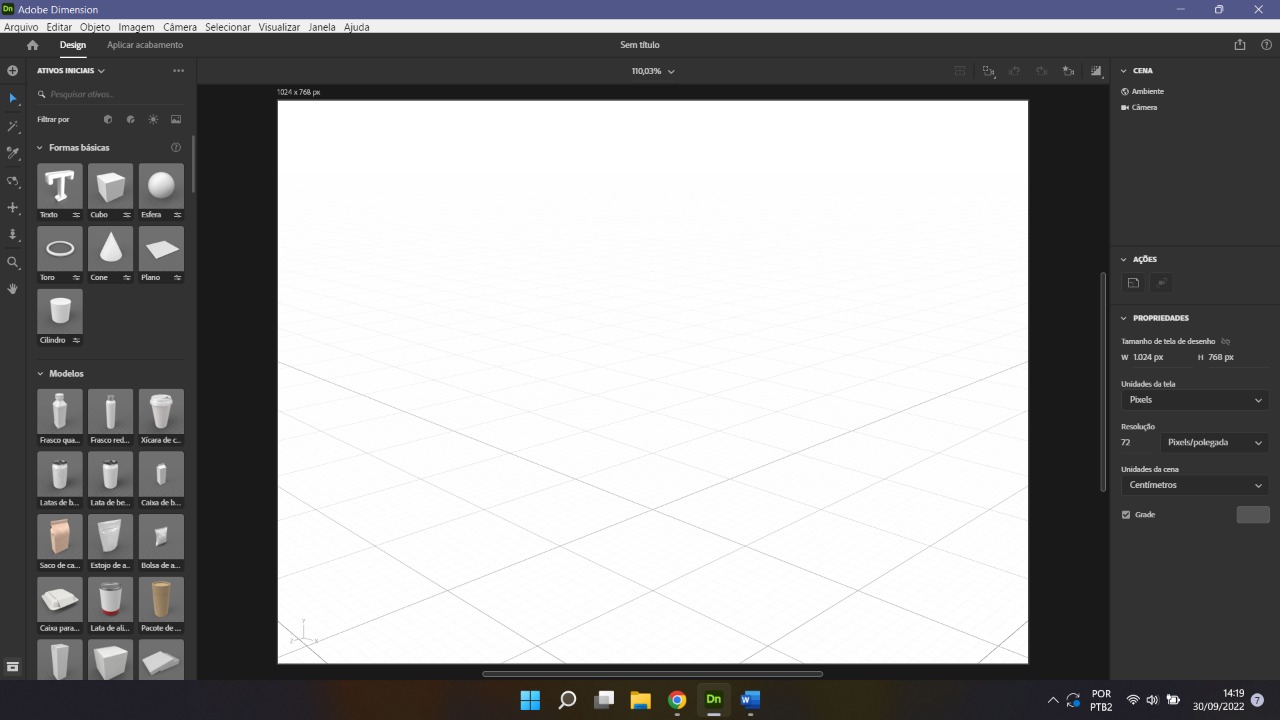Go to the Home screen icon

pos(32,45)
